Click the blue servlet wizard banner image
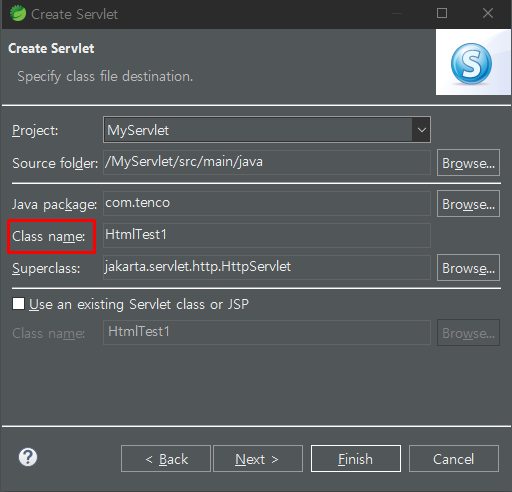The width and height of the screenshot is (512, 492). tap(473, 62)
